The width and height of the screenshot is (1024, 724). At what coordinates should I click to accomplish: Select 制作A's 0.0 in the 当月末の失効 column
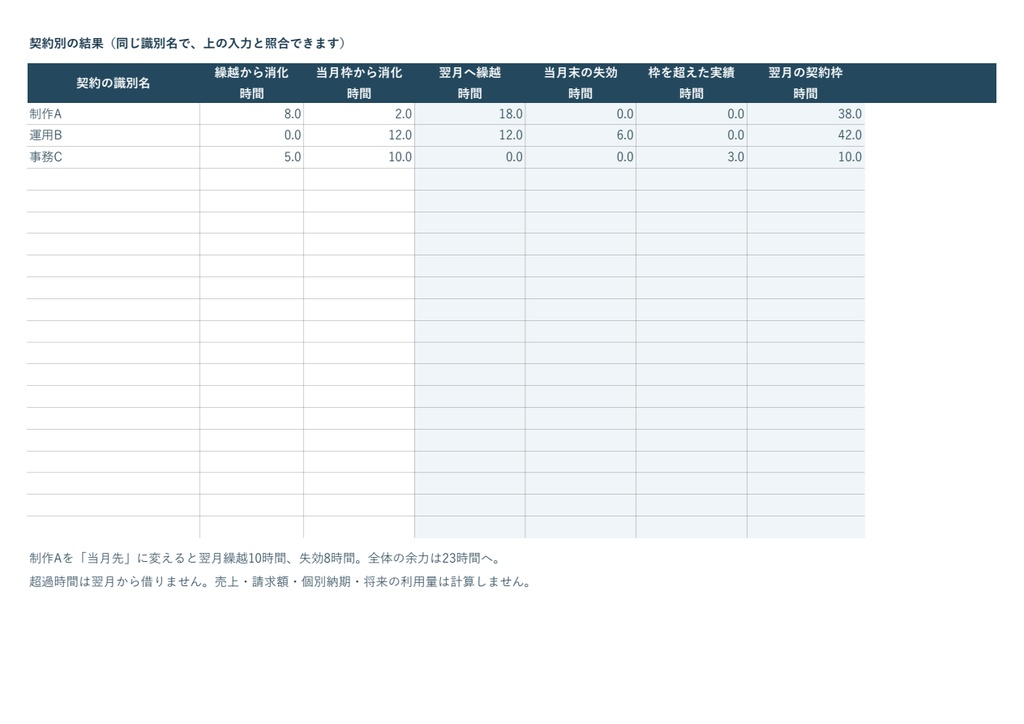(581, 114)
